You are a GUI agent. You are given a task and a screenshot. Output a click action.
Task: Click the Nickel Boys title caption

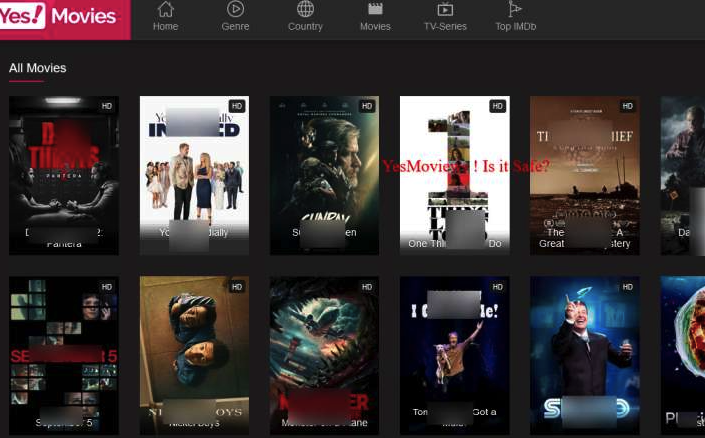click(194, 423)
